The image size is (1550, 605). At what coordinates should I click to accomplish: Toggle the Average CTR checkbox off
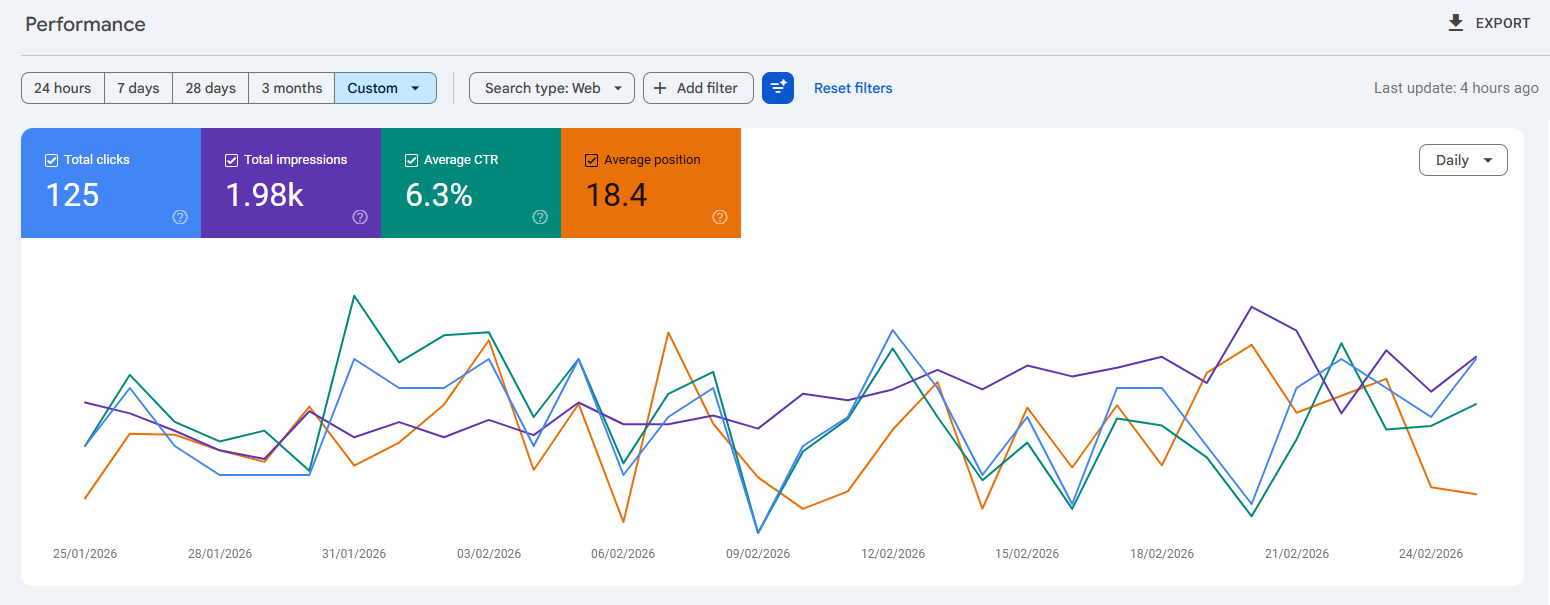[410, 160]
